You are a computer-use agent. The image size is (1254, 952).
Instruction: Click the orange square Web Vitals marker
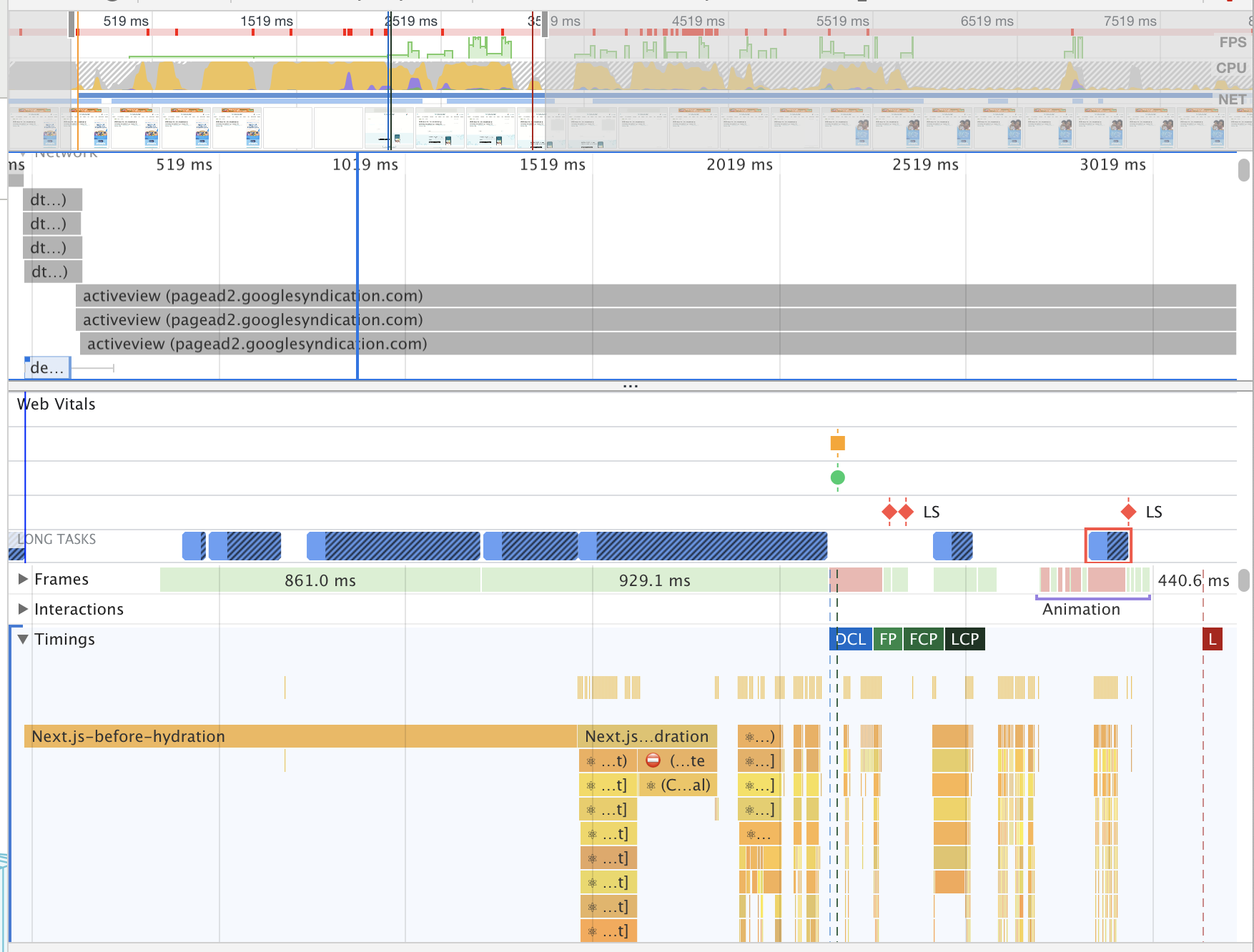click(x=838, y=443)
